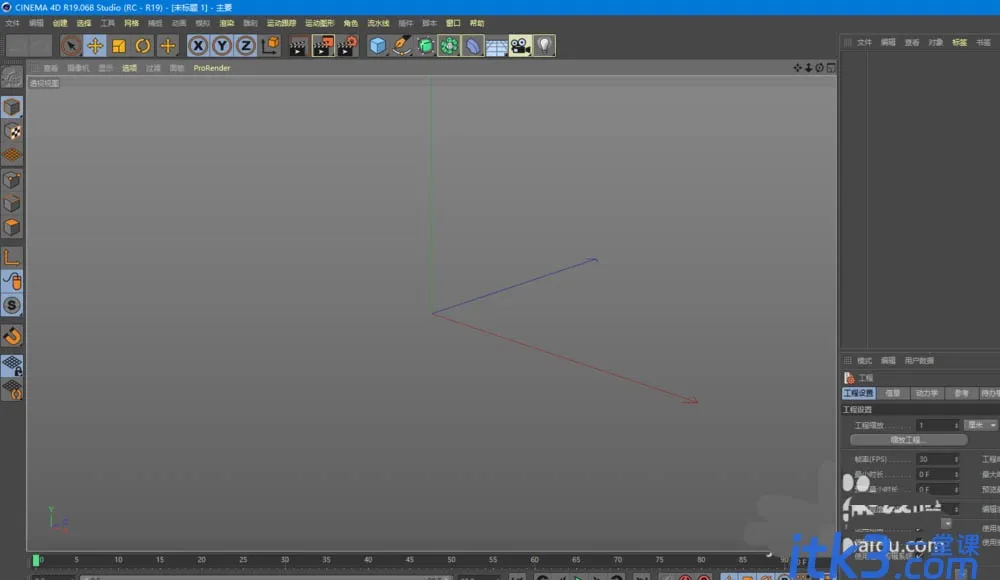
Task: Open the 窗口 main menu
Action: [453, 23]
